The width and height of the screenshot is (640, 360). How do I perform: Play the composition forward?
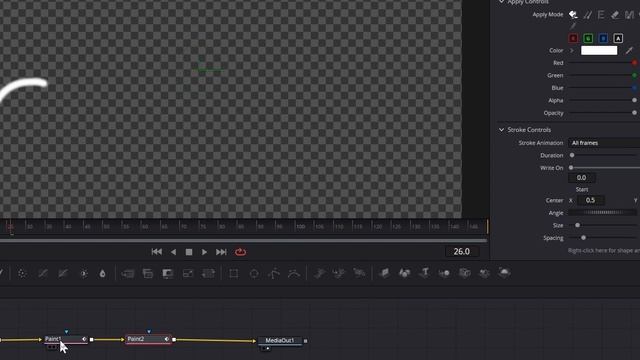coord(204,252)
